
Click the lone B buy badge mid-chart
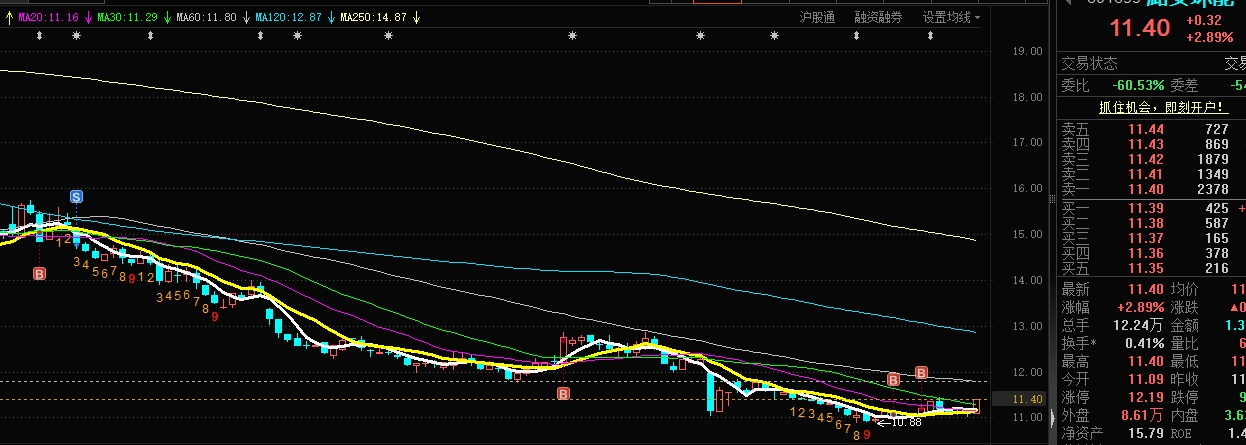pos(564,394)
